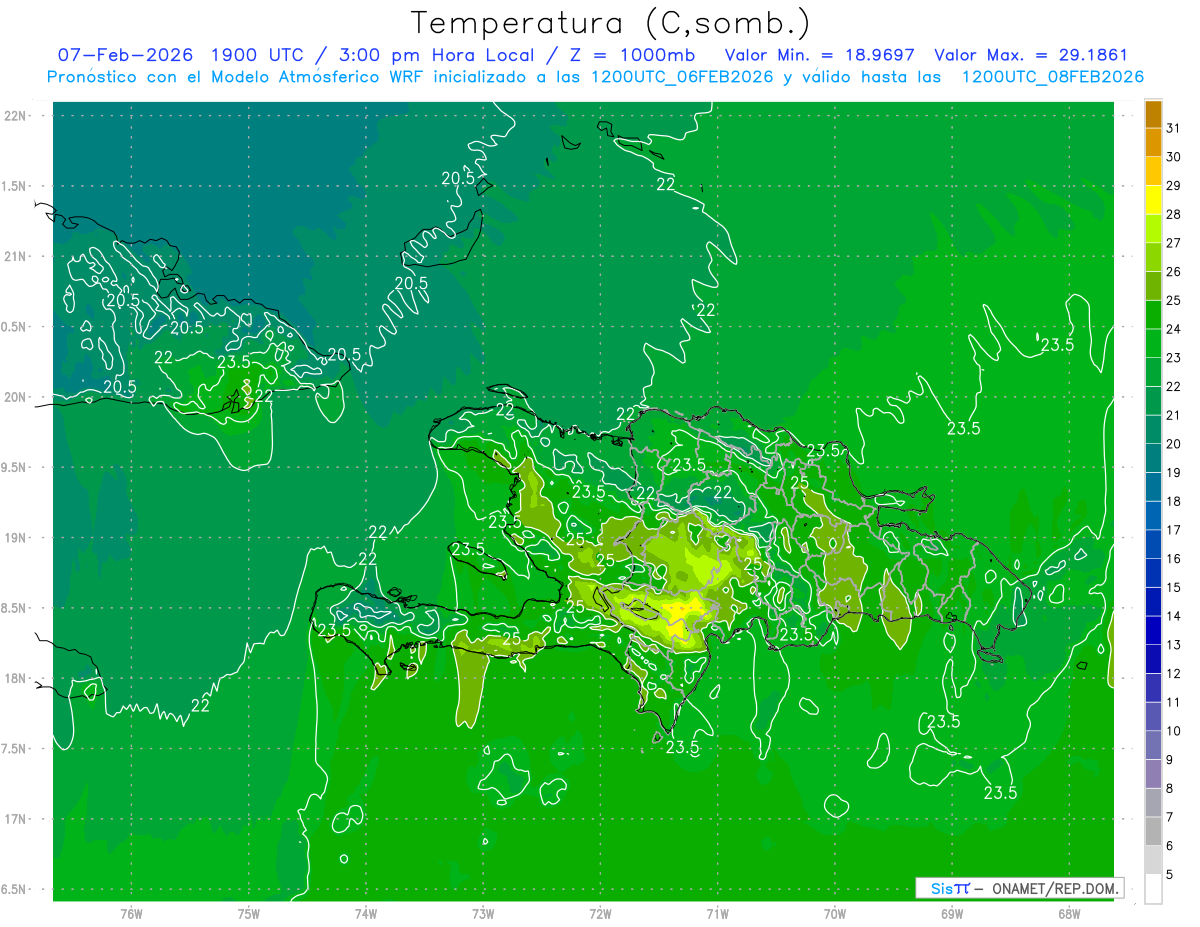Click the "Valor Max. = 29.1861" value
Screen dimensions: 1200x927
pyautogui.click(x=1031, y=56)
